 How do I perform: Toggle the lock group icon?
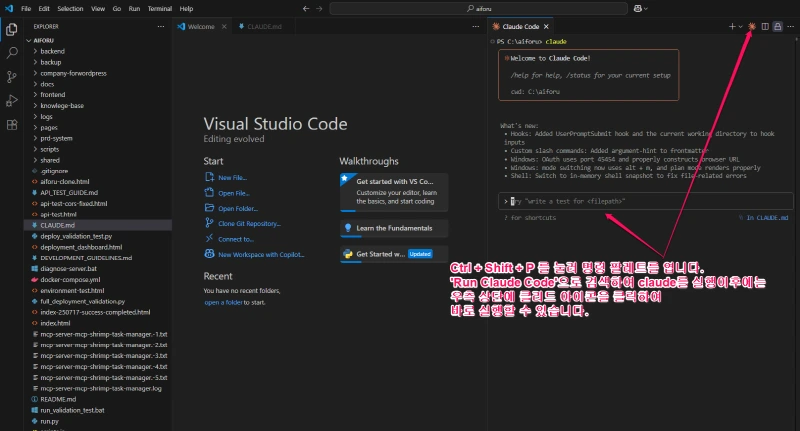tap(778, 27)
